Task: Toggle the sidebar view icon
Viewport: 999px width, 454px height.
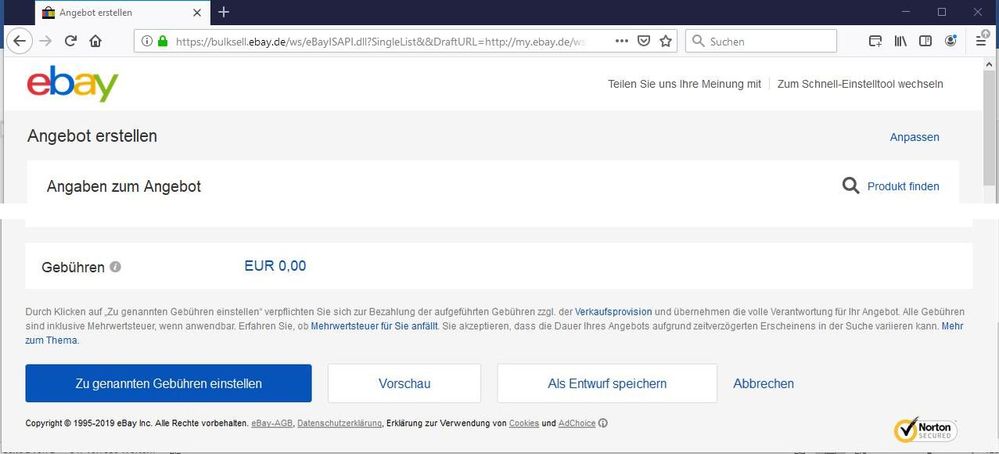Action: [x=925, y=41]
